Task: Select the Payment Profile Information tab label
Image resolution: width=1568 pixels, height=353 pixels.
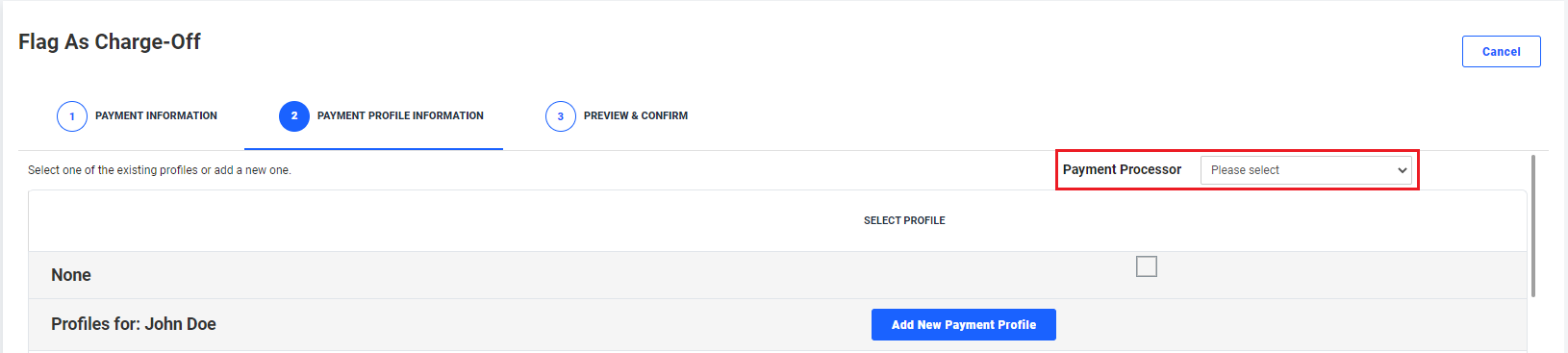Action: [x=400, y=115]
